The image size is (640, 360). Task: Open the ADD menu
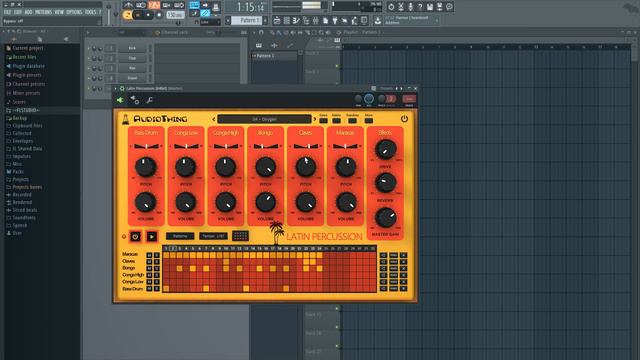click(x=28, y=12)
